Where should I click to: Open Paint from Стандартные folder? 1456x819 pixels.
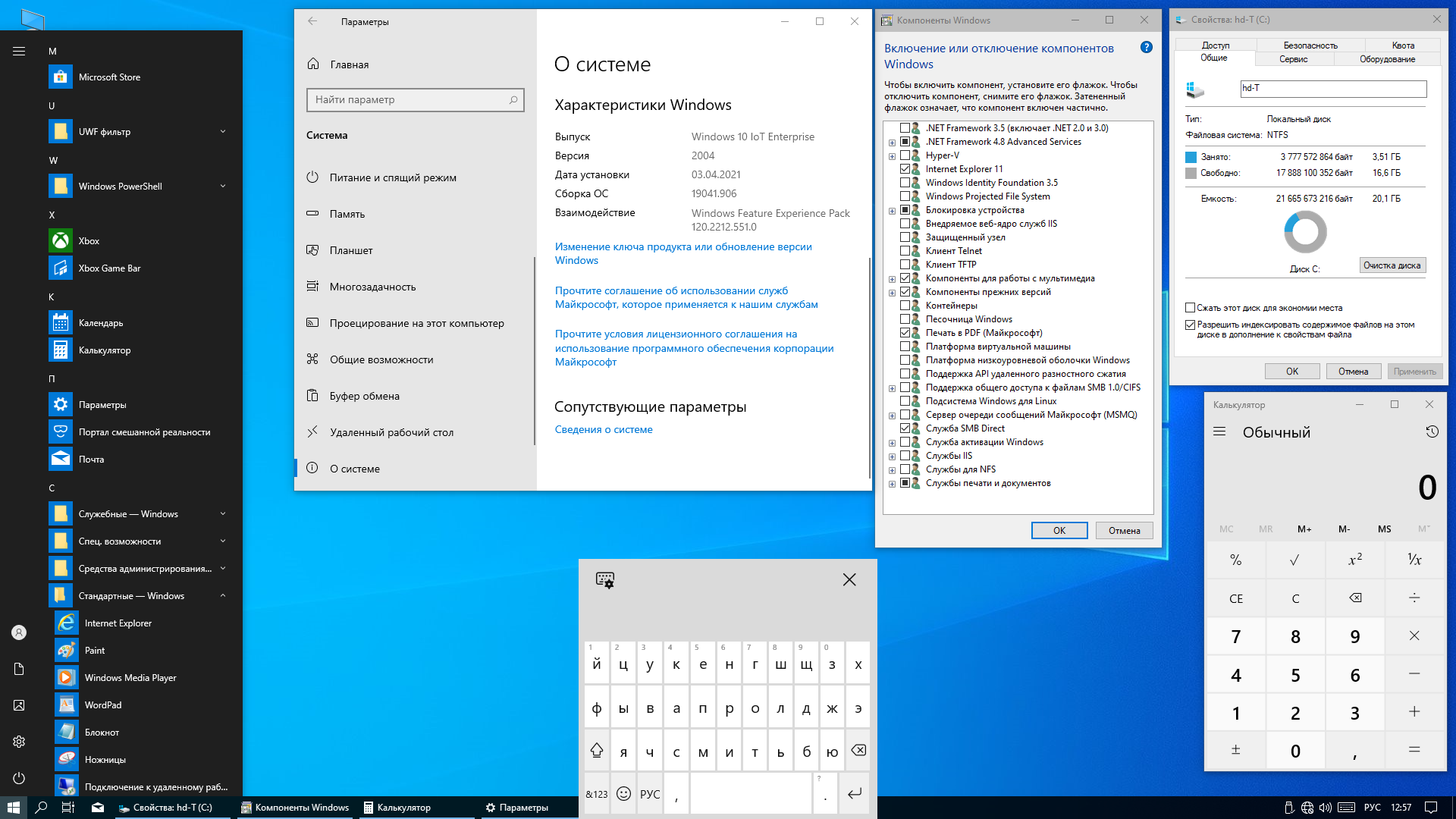coord(140,651)
